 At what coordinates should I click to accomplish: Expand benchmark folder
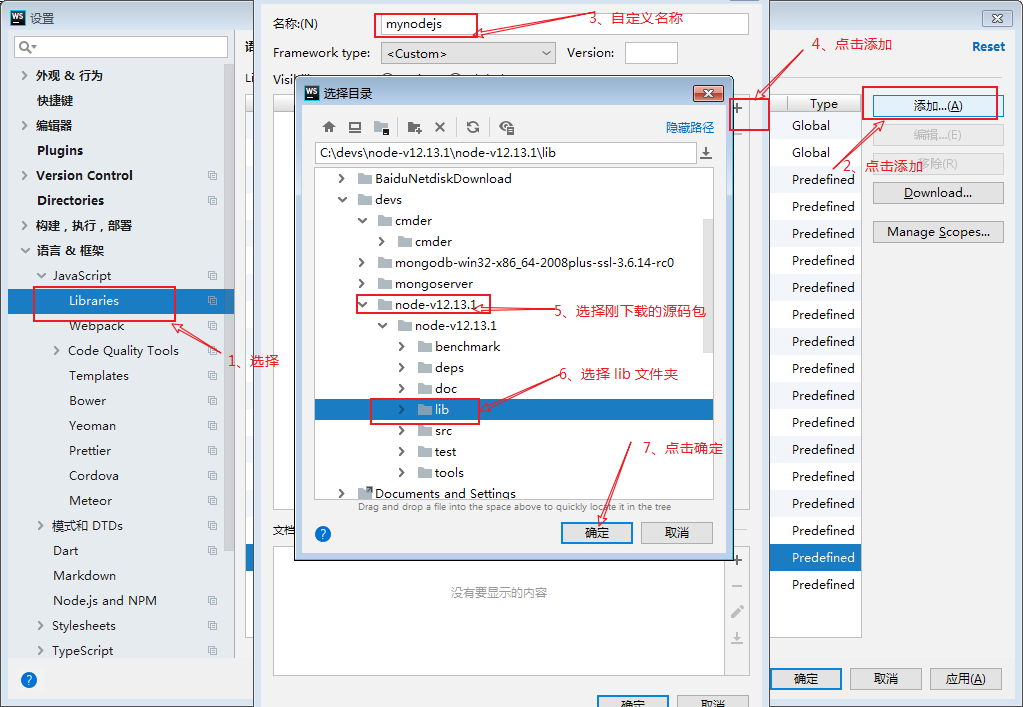coord(402,346)
